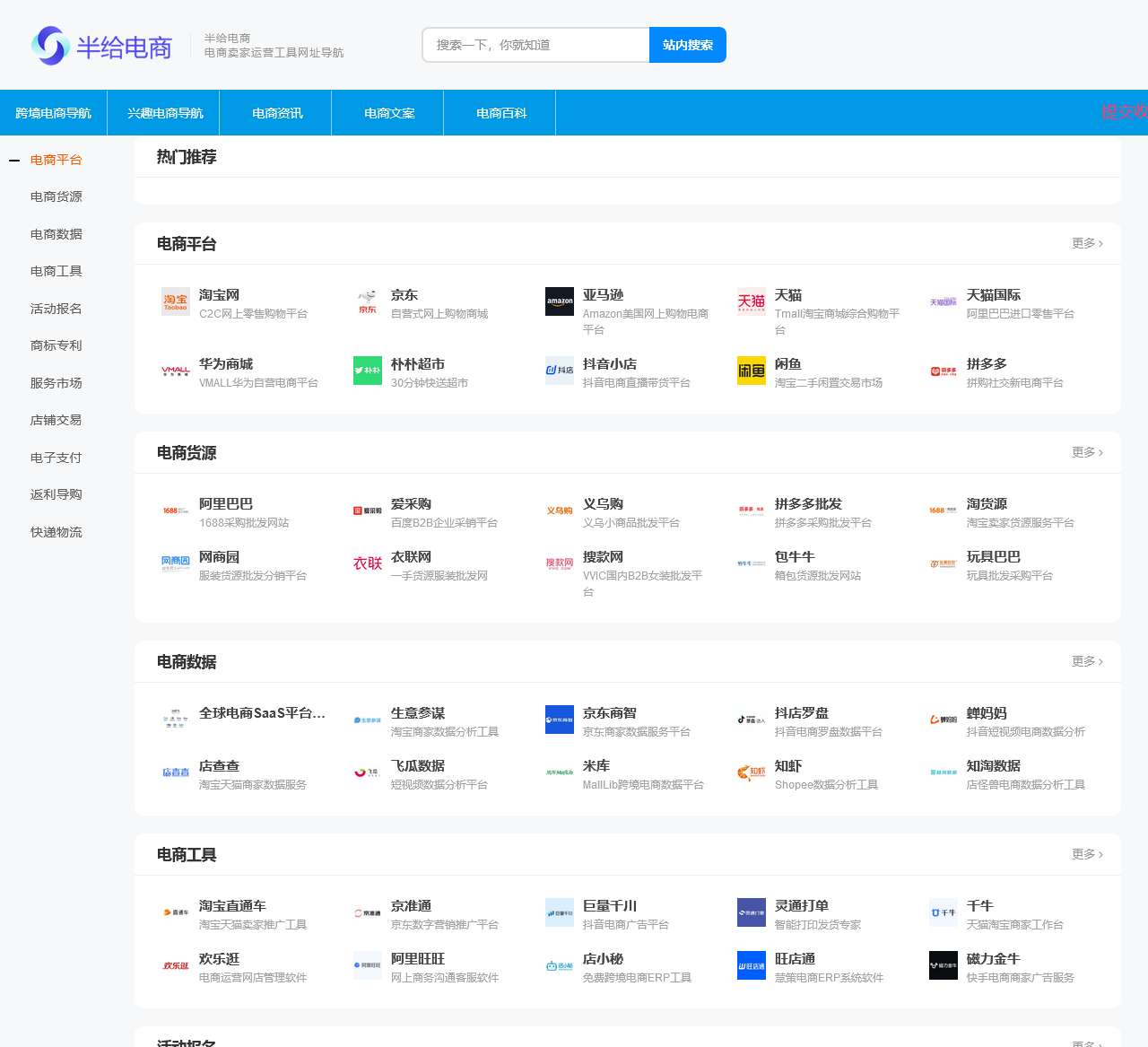Image resolution: width=1148 pixels, height=1047 pixels.
Task: Open the 跨境电商导航 nav tab
Action: (53, 113)
